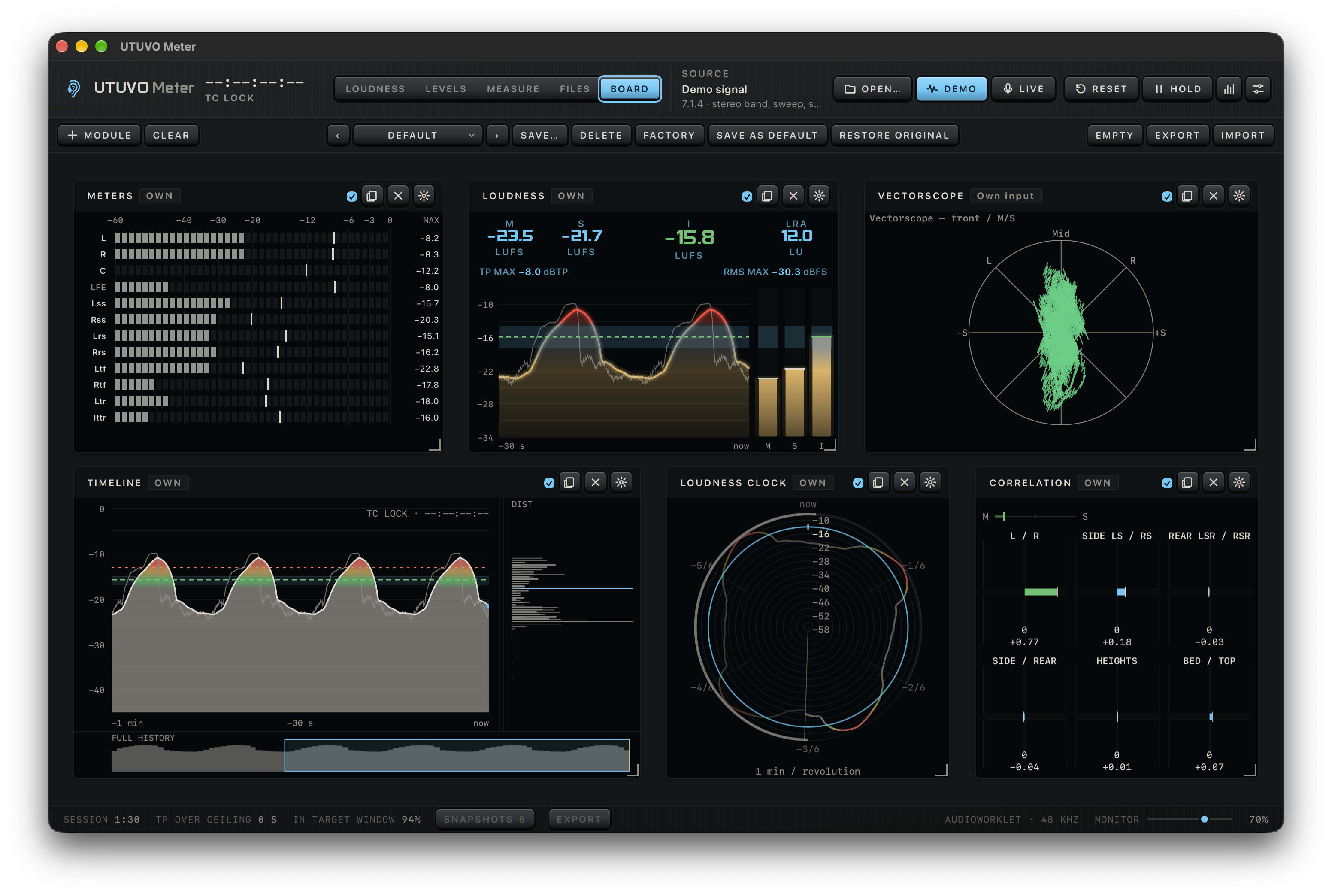Screen dimensions: 1332x896
Task: Remove the Meters module with its X icon
Action: pos(398,196)
